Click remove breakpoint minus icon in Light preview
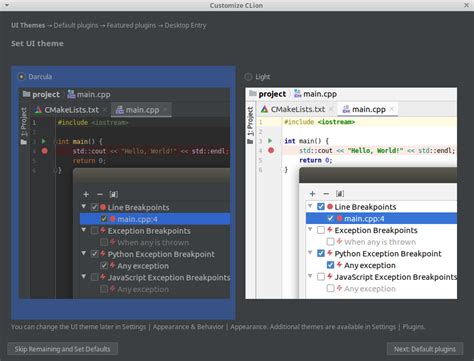Viewport: 474px width, 361px height. pos(326,193)
